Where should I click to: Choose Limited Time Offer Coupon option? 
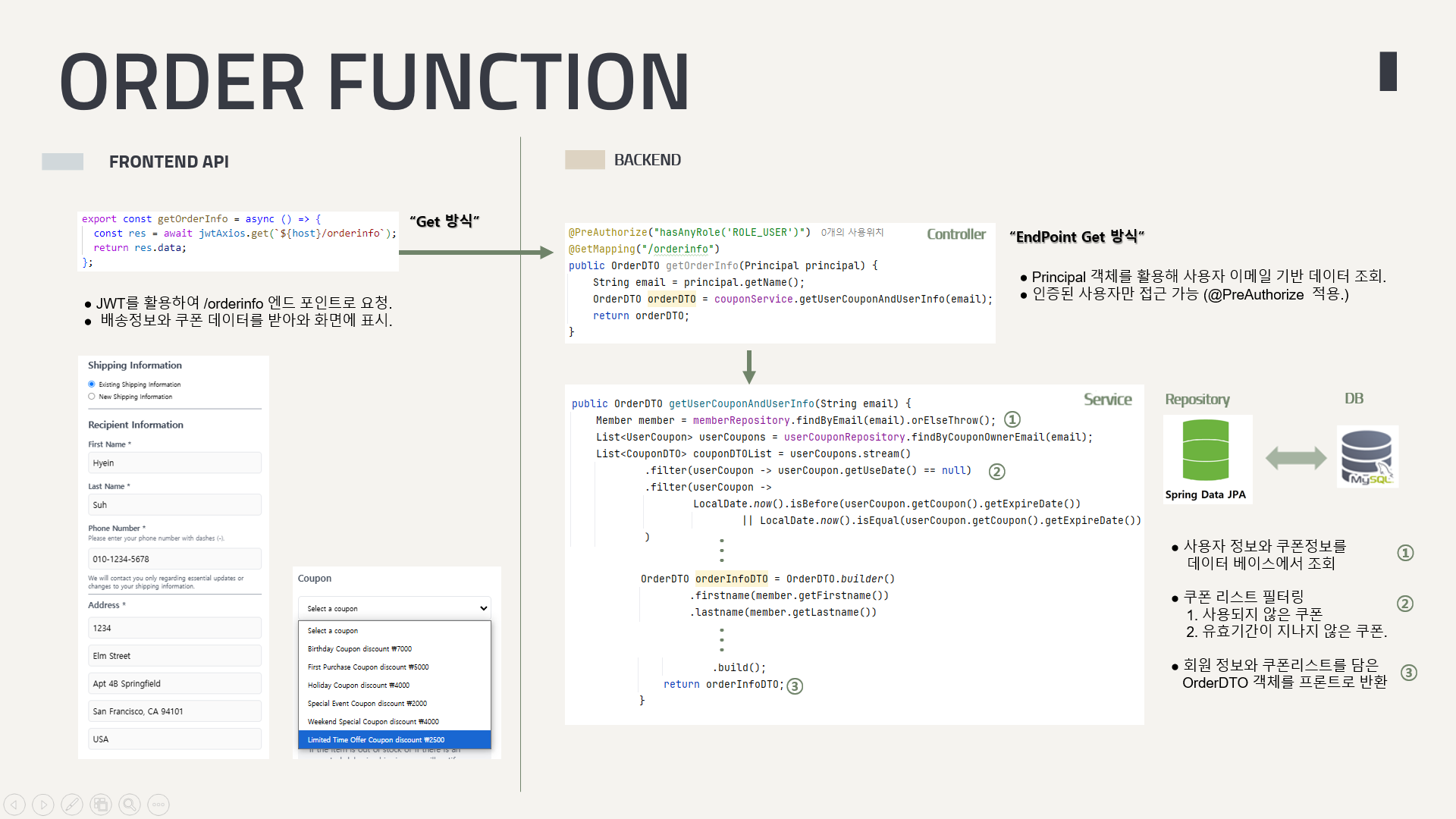point(376,740)
